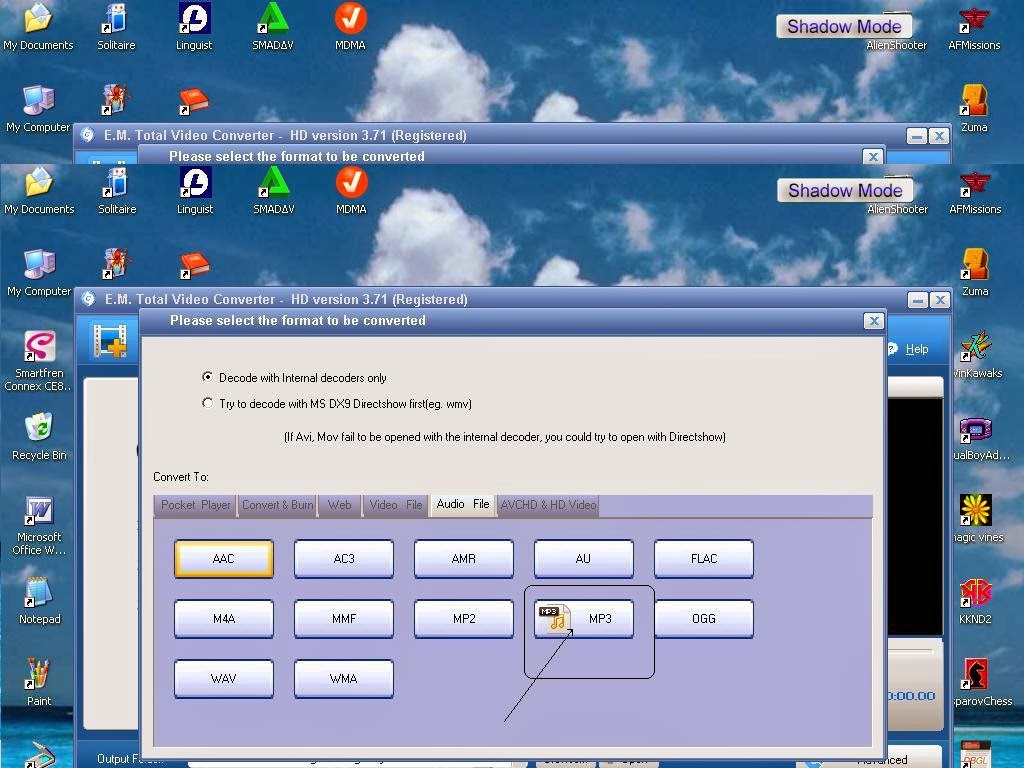Launch Paint from the desktop

39,682
